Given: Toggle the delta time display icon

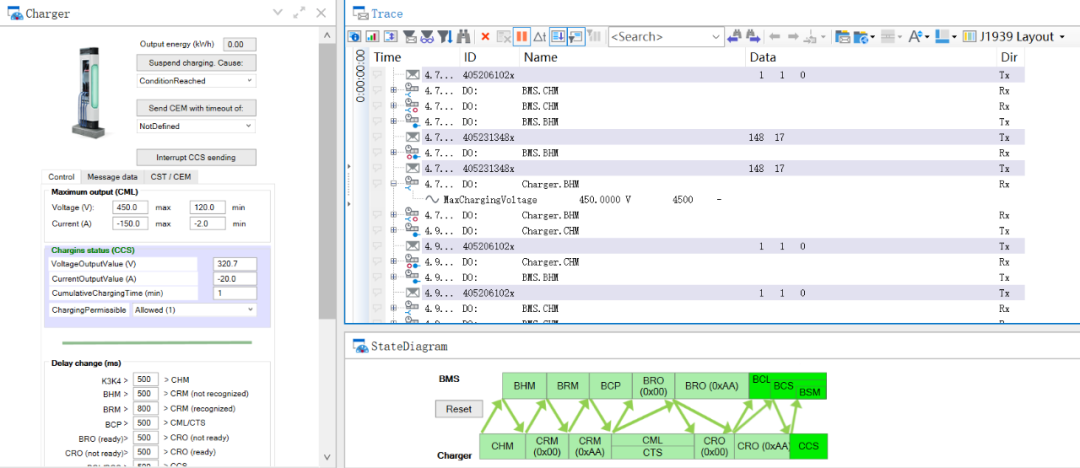Looking at the screenshot, I should [x=540, y=37].
